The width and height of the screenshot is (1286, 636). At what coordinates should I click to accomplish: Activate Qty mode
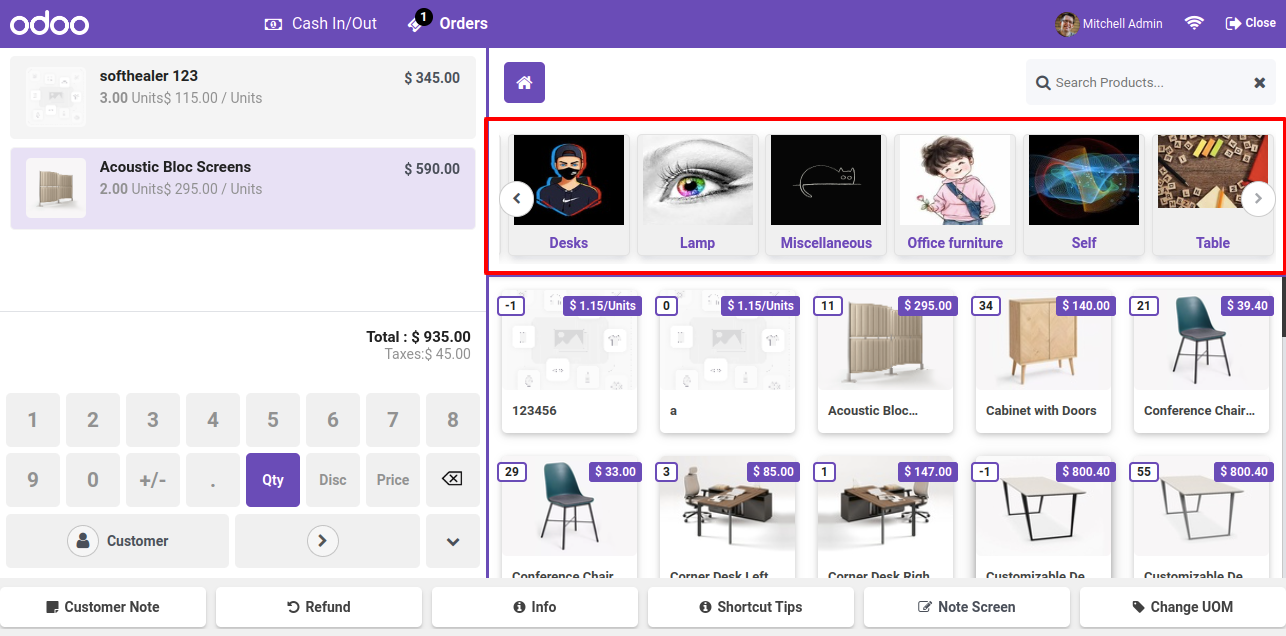click(x=273, y=480)
